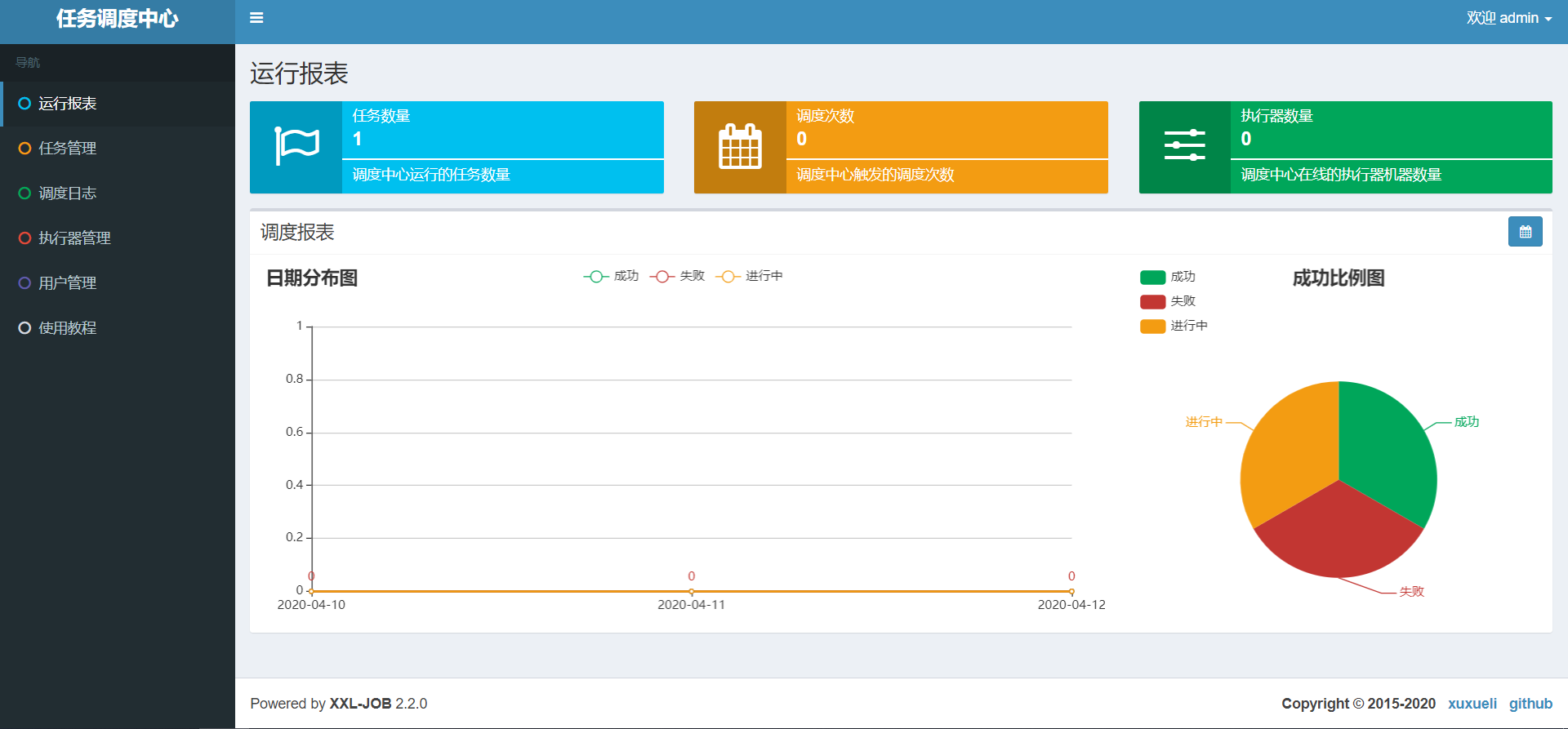This screenshot has height=729, width=1568.
Task: Click the Powered by XXL-JOB 2.2.0 footer text
Action: point(339,704)
